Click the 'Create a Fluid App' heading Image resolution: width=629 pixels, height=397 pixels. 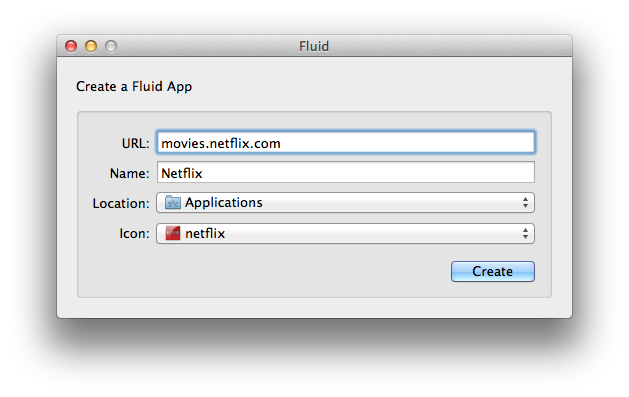pos(134,87)
